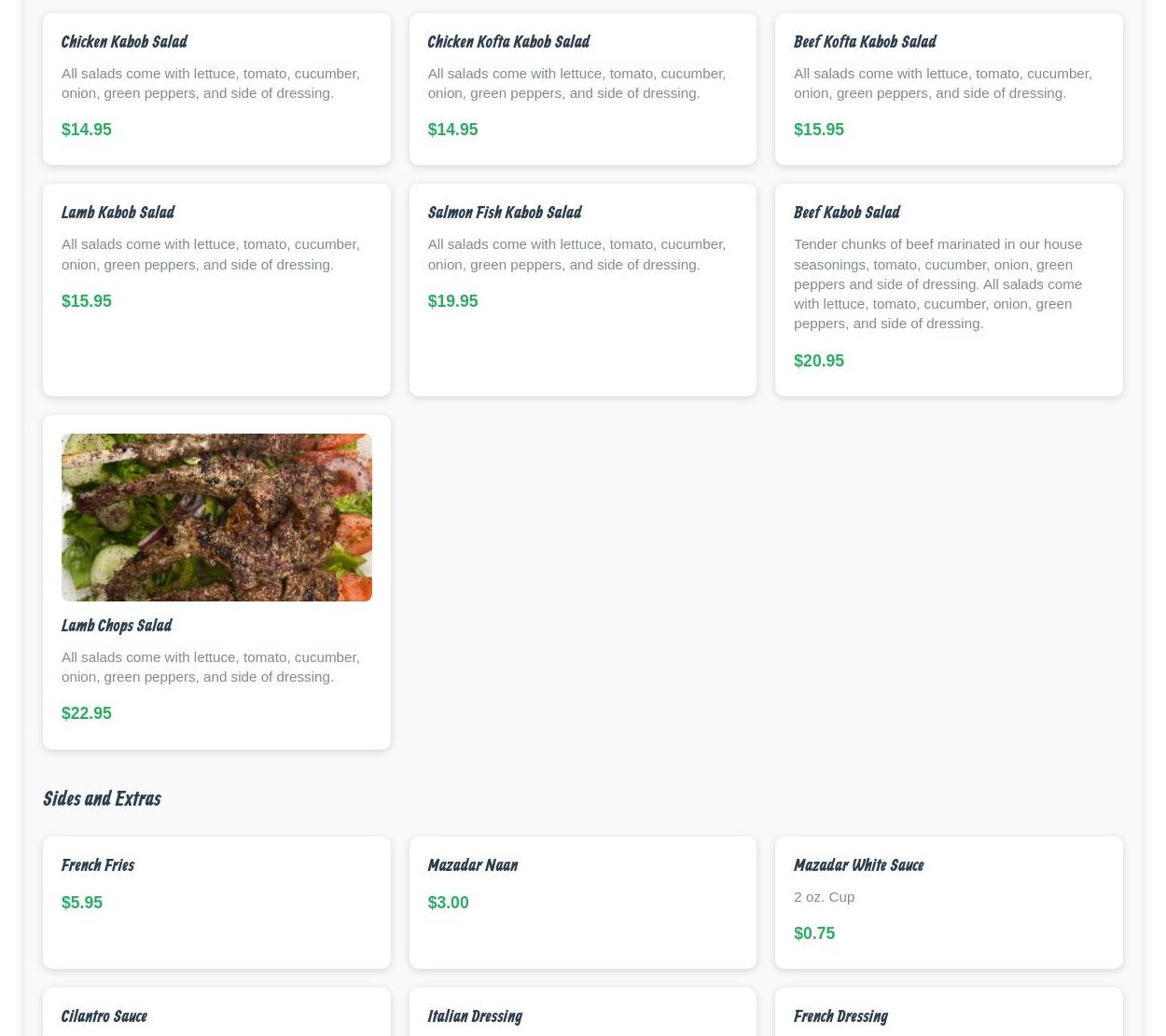Select the Chicken Kofta Kabob Salad card
Viewport: 1166px width, 1036px height.
(582, 89)
